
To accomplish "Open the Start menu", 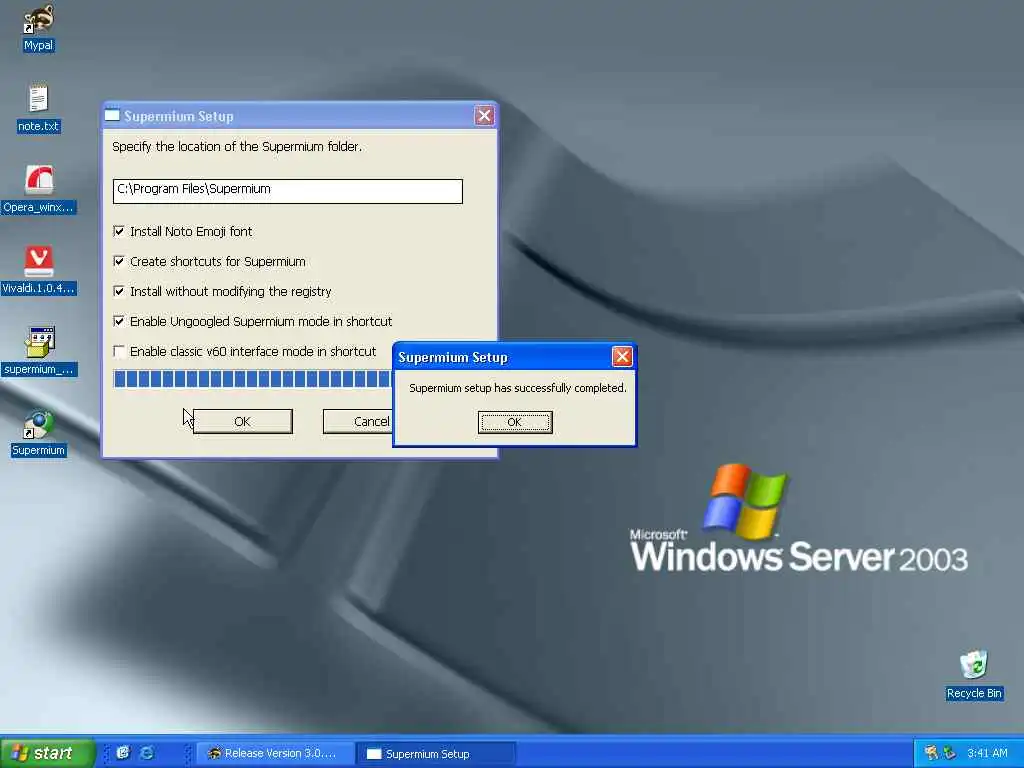I will pyautogui.click(x=47, y=753).
